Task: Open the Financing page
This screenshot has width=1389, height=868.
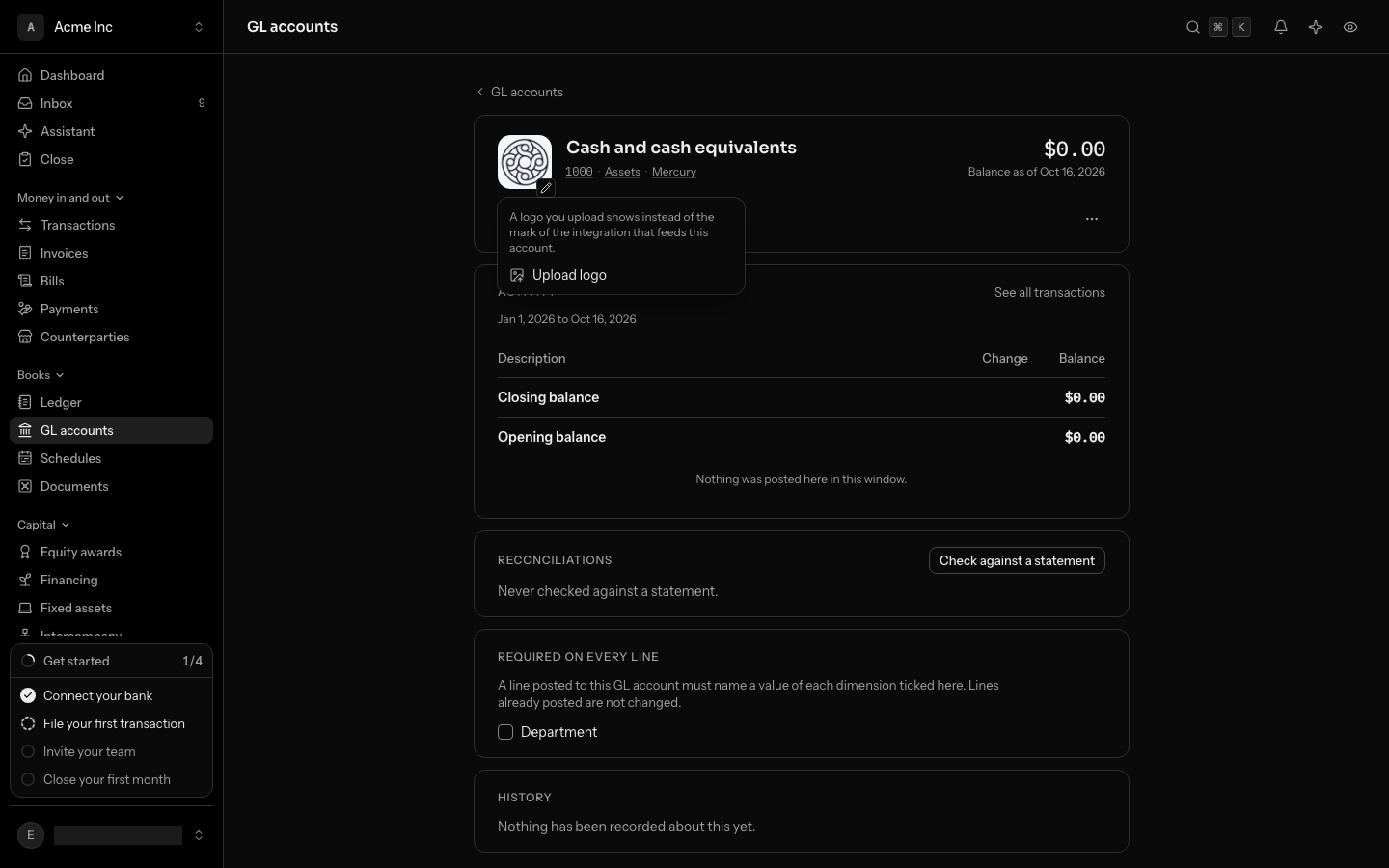Action: 111,580
